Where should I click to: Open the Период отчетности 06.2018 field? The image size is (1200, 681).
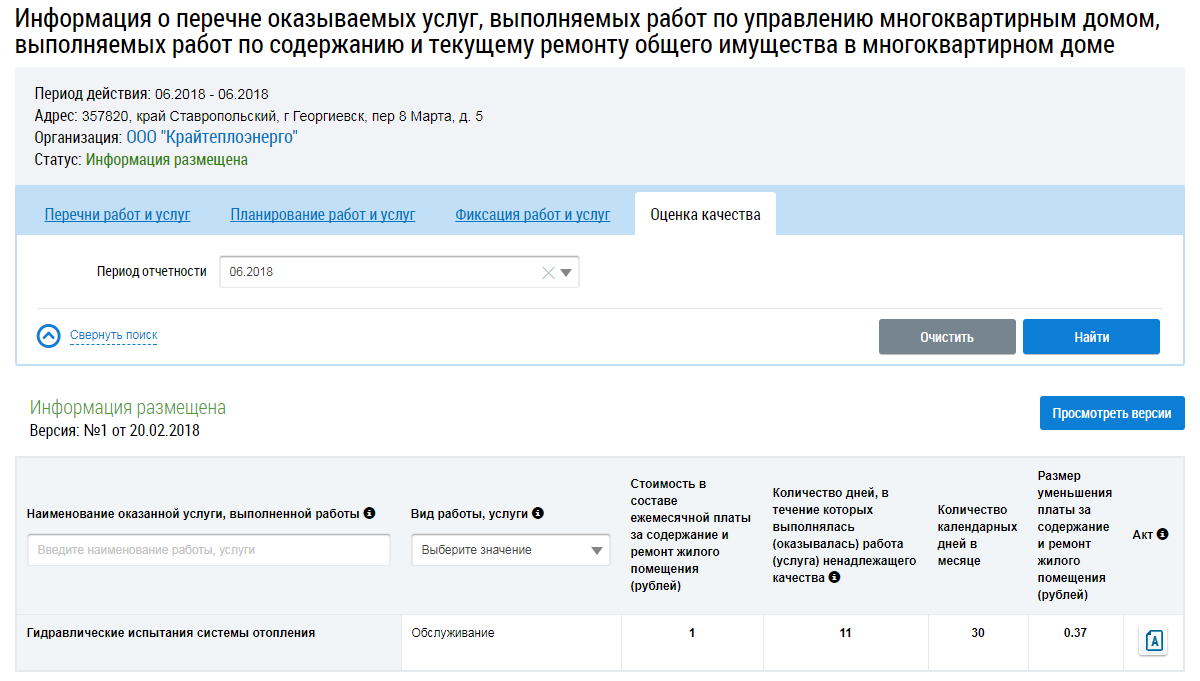tap(380, 272)
